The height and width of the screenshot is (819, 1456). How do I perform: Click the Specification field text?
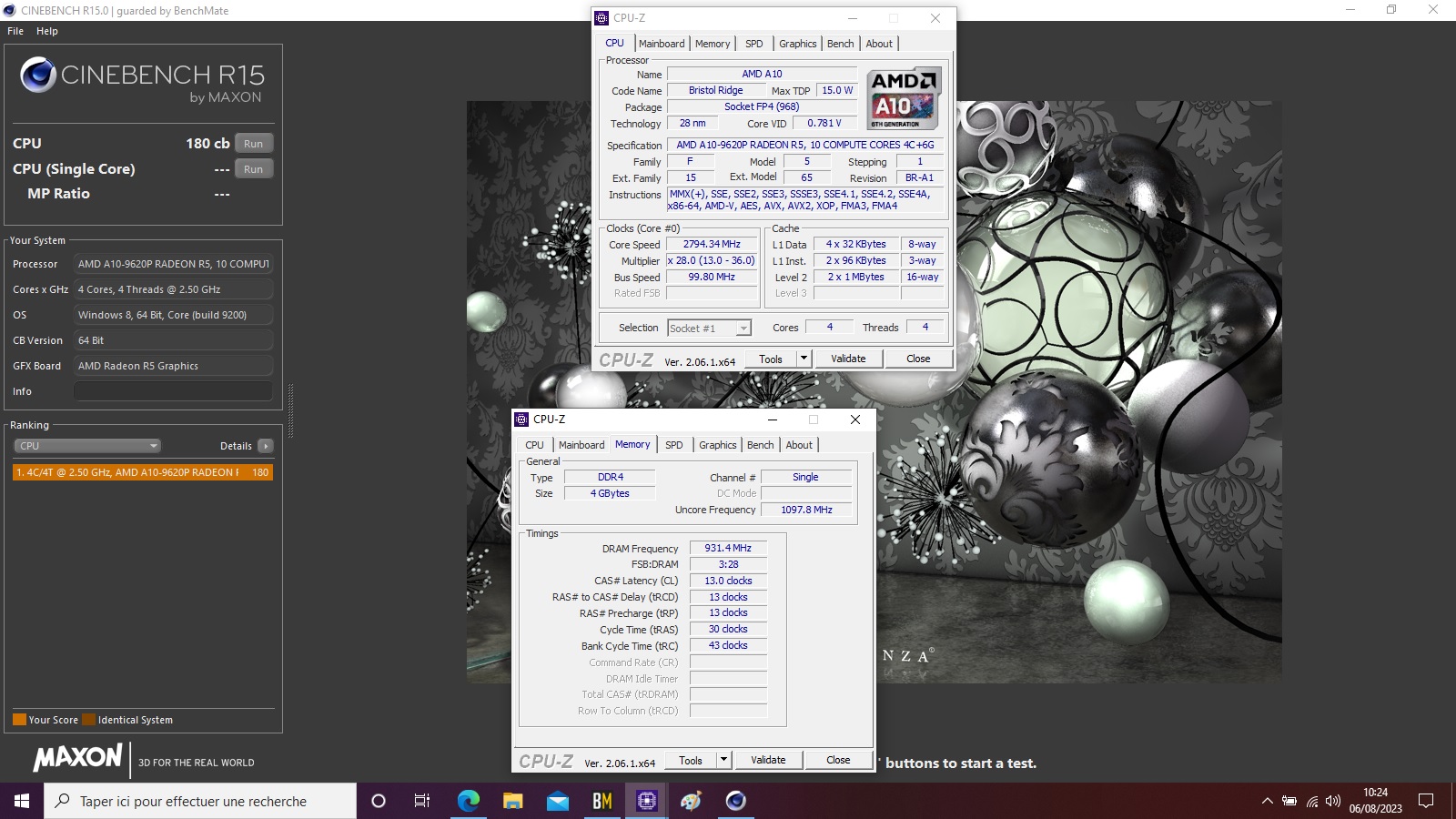805,145
